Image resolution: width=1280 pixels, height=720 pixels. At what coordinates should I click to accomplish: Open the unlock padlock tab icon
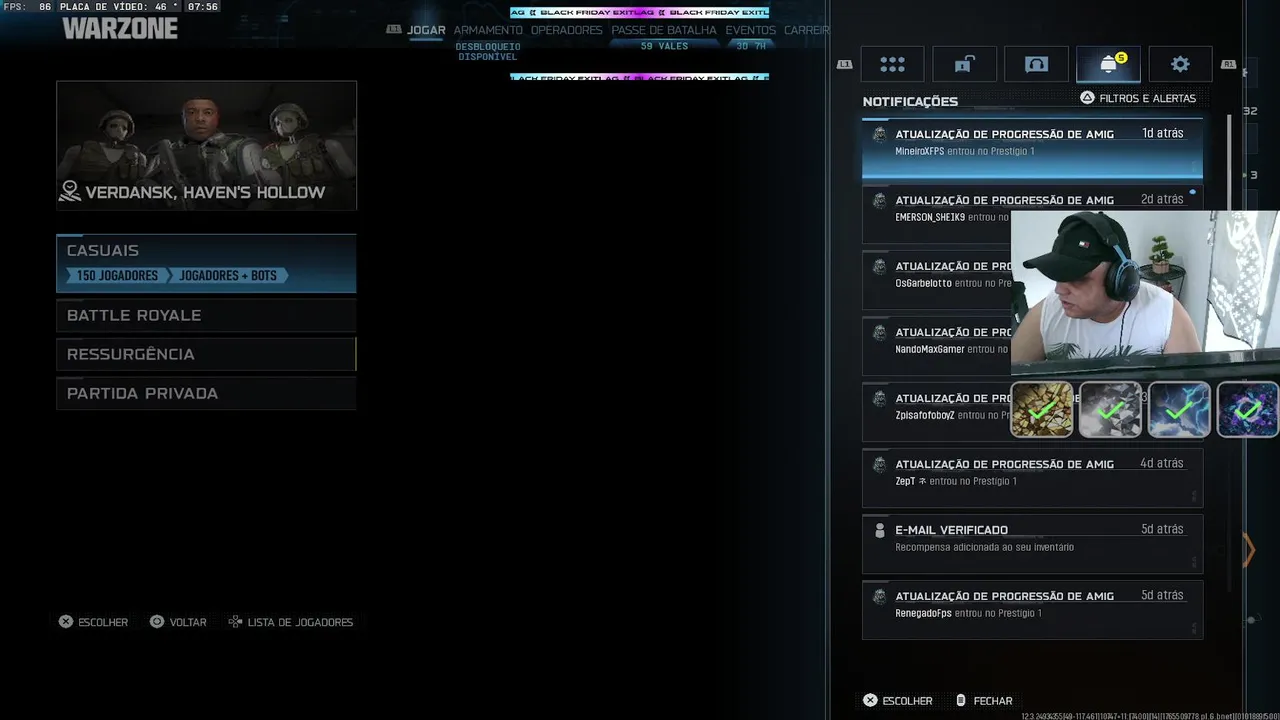(x=964, y=64)
